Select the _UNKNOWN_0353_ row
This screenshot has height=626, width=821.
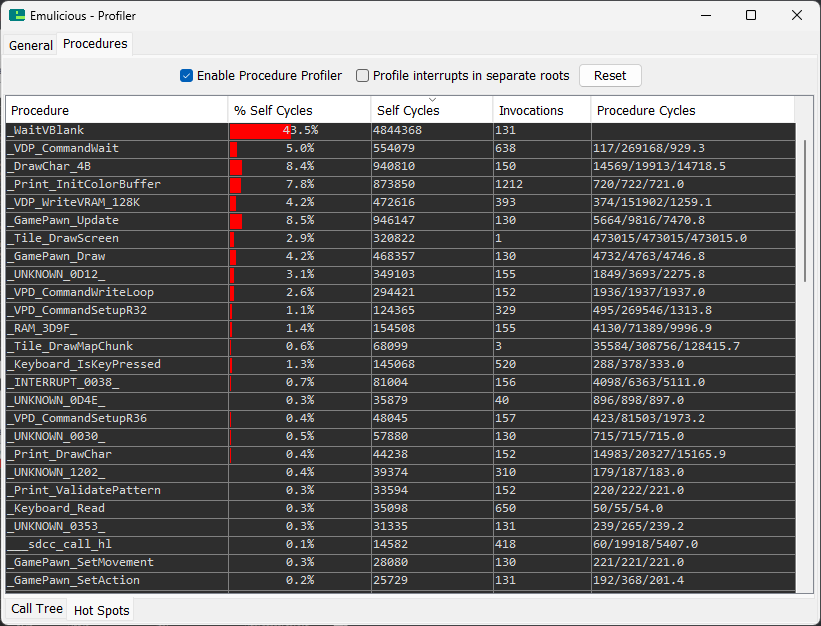point(401,527)
